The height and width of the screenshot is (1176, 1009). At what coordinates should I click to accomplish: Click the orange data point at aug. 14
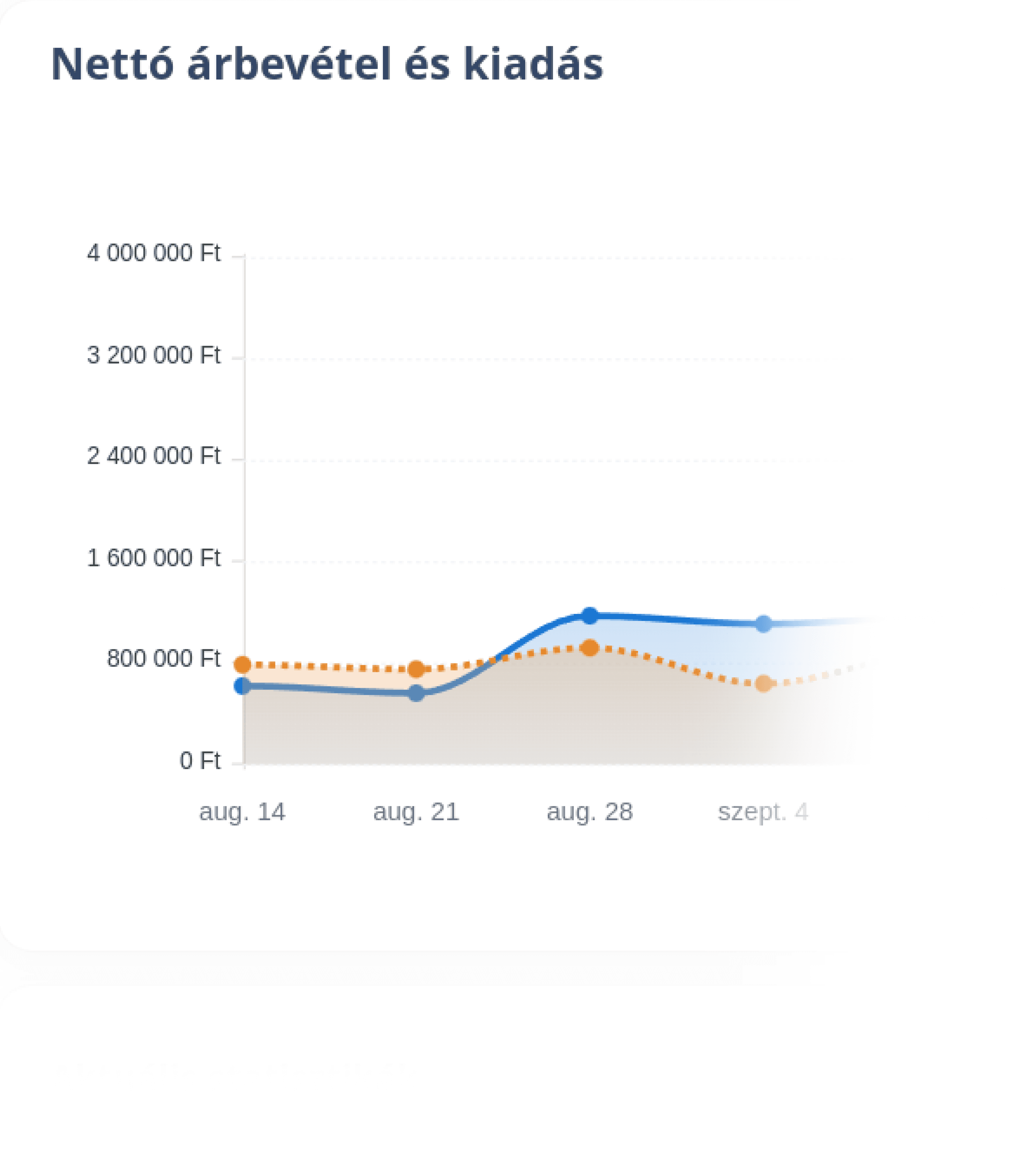point(243,665)
